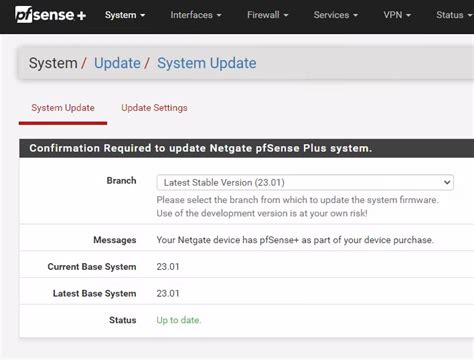Open the Firewall menu
This screenshot has width=474, height=360.
tap(268, 15)
